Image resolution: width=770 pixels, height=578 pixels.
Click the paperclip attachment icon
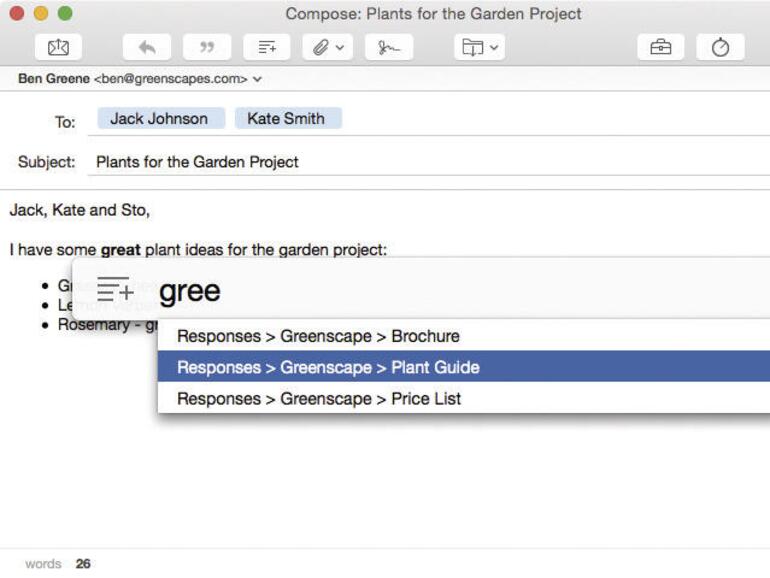click(320, 47)
